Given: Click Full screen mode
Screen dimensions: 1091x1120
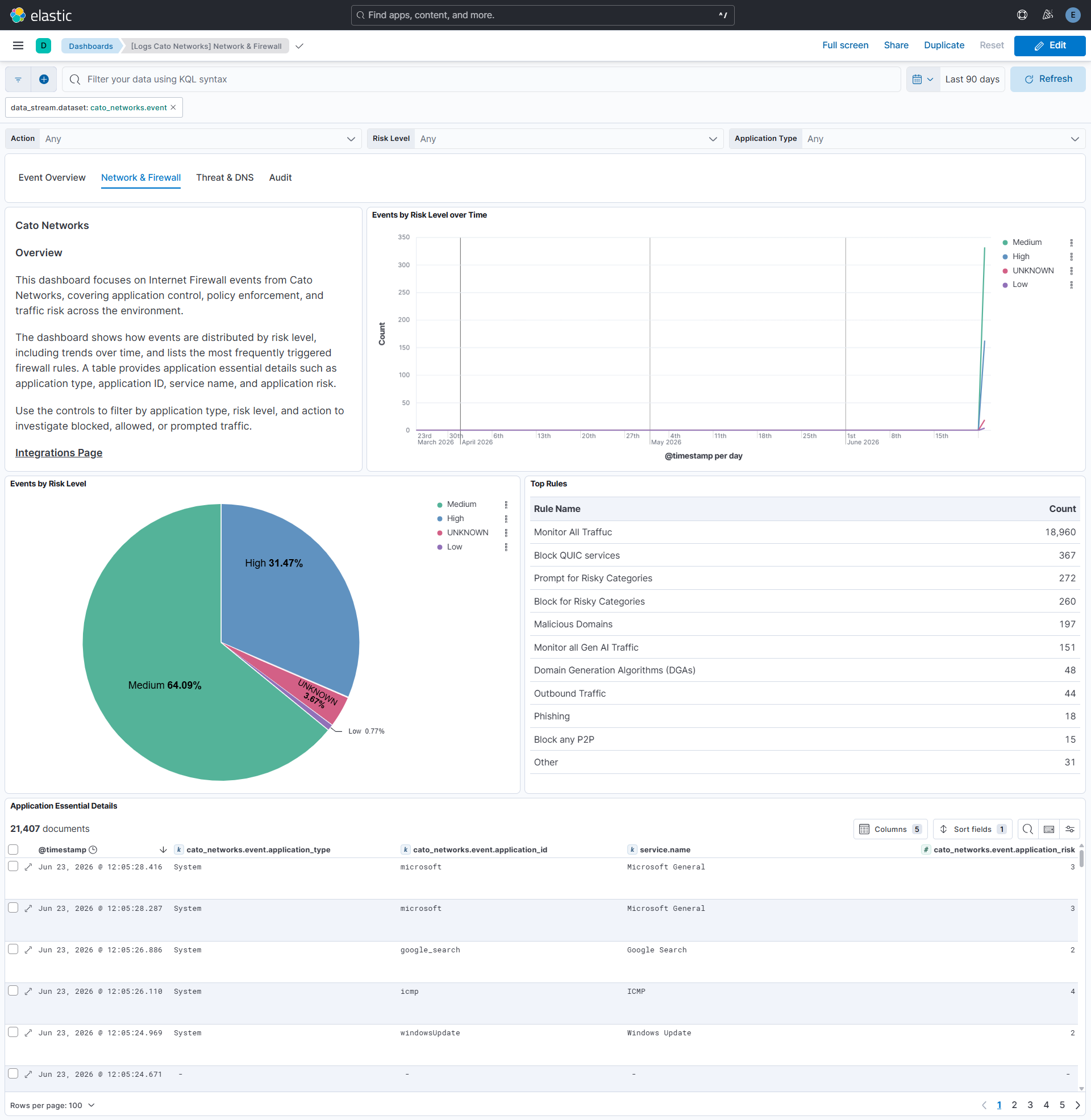Looking at the screenshot, I should (845, 45).
